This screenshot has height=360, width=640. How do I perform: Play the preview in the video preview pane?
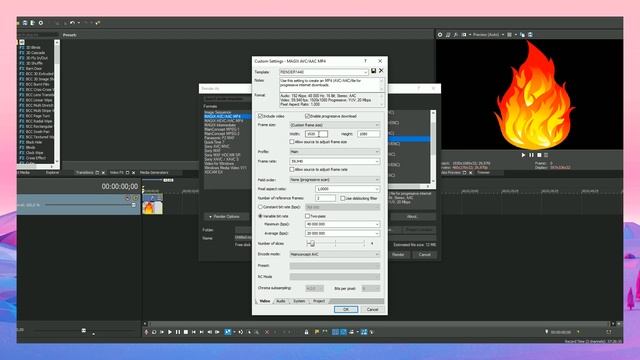point(523,155)
